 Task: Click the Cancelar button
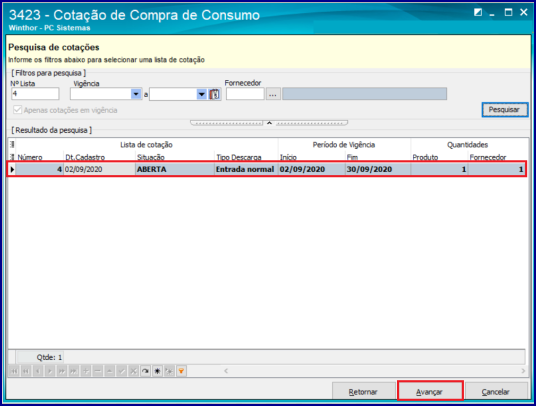496,392
